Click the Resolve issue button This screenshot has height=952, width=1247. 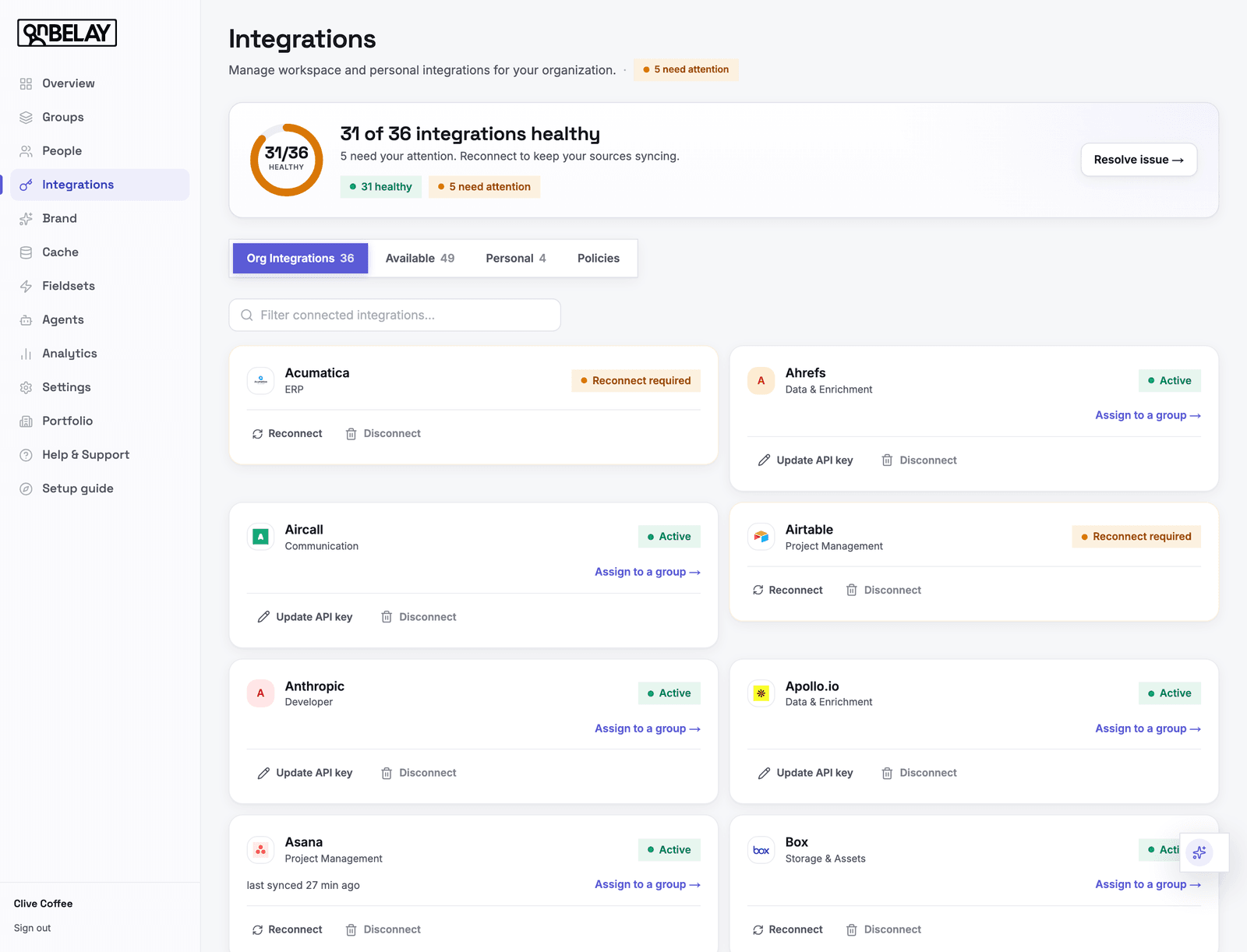click(1139, 160)
